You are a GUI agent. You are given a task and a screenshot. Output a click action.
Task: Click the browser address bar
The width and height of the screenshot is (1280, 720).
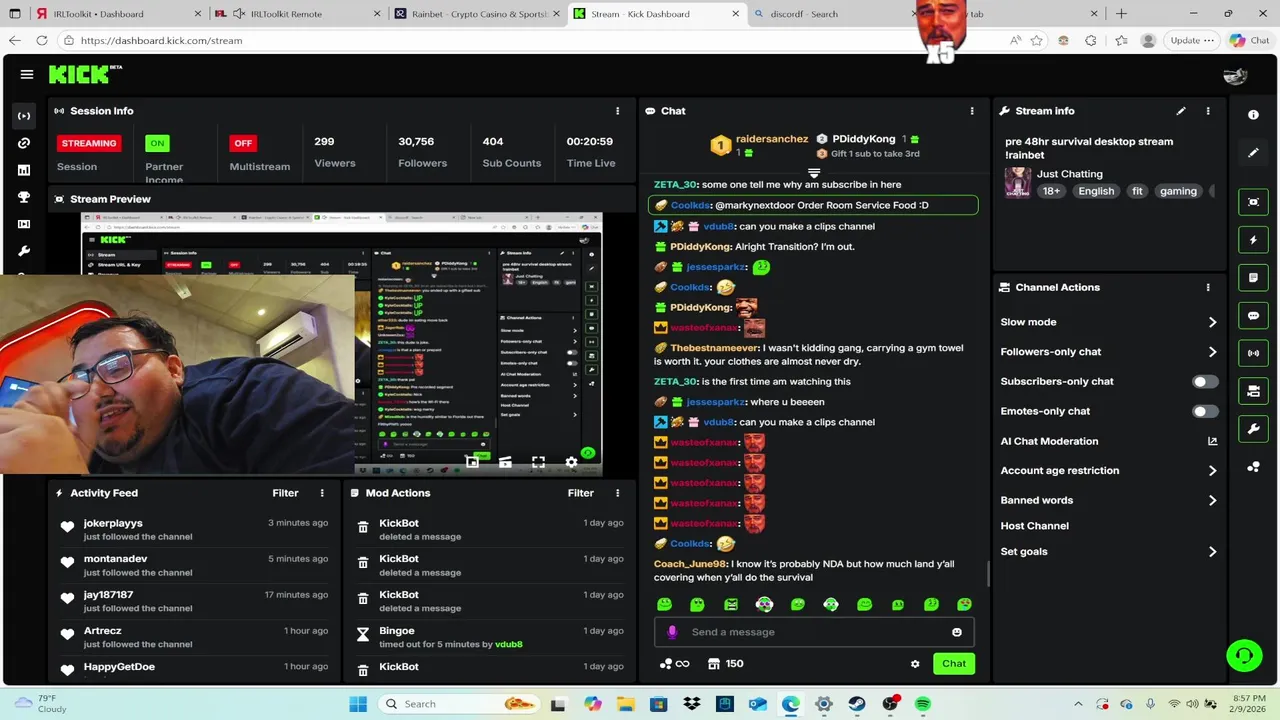coord(530,41)
